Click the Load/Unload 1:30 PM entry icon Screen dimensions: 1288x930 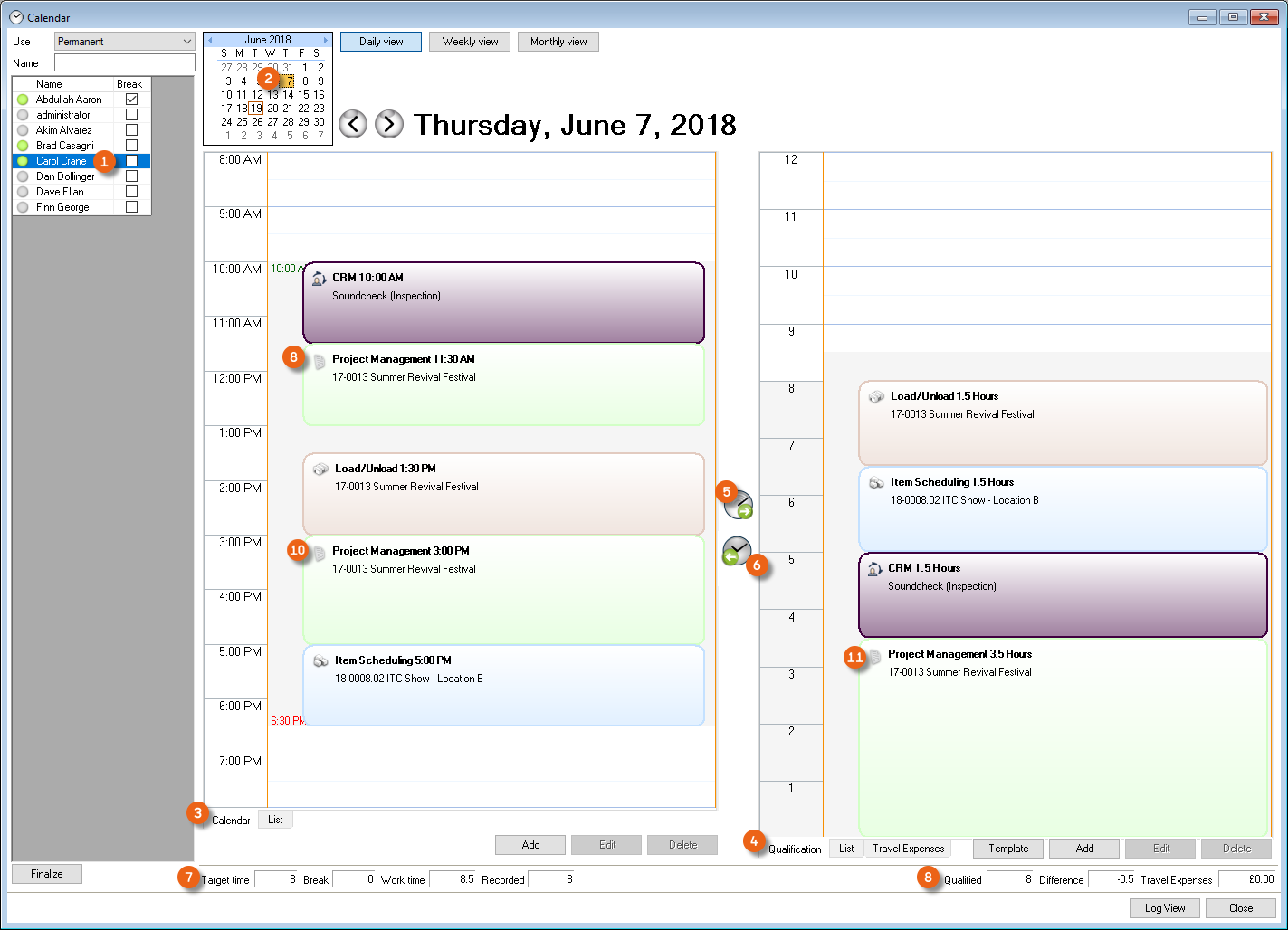tap(320, 470)
